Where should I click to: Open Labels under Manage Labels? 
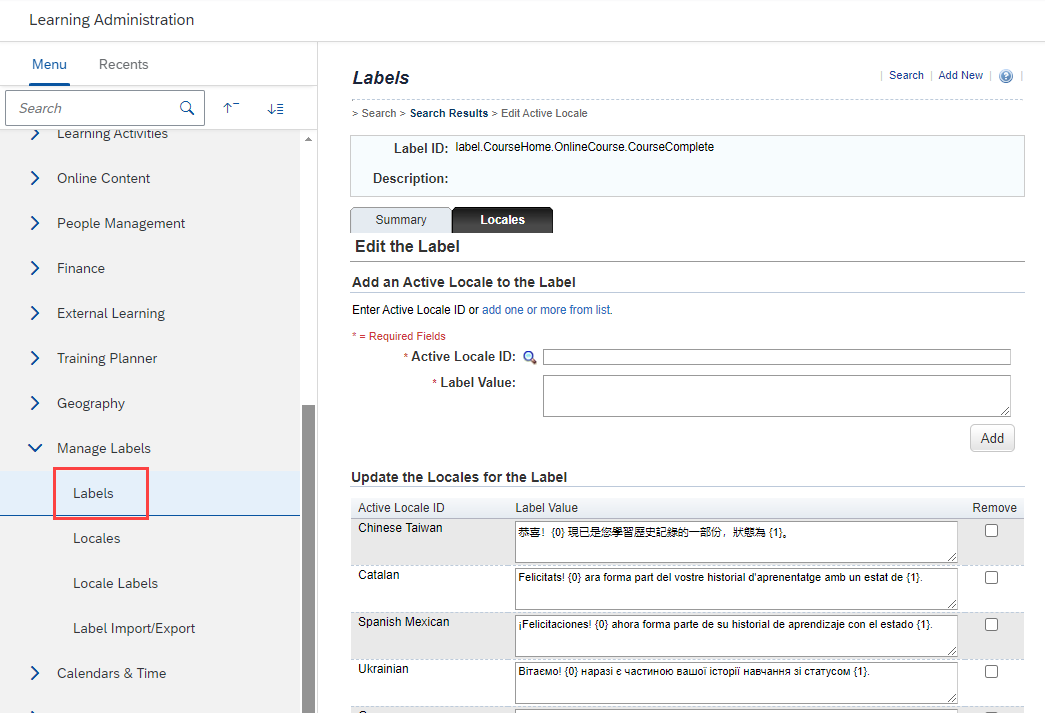(x=93, y=493)
